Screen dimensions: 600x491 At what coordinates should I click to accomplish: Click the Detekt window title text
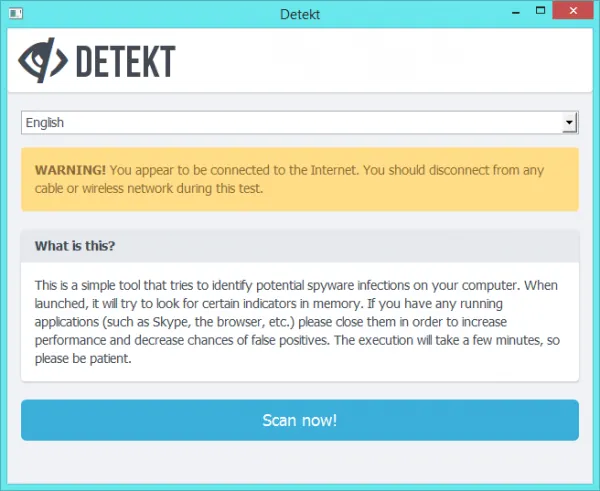coord(300,14)
